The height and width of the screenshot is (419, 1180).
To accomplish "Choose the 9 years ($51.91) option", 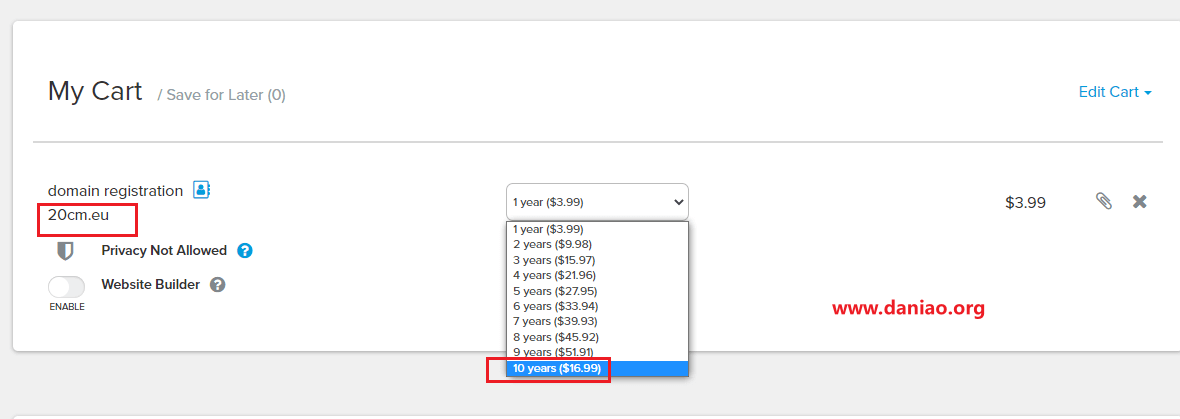I will [x=553, y=352].
